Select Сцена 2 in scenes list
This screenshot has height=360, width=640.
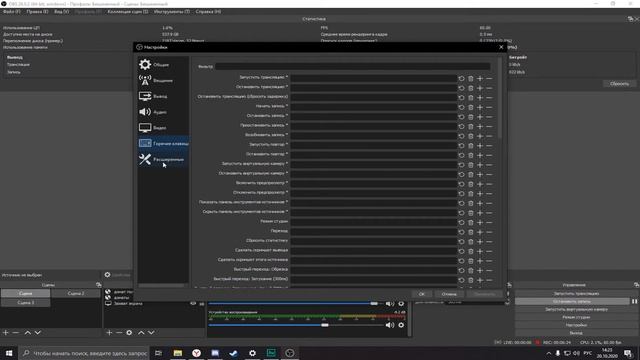(x=76, y=293)
